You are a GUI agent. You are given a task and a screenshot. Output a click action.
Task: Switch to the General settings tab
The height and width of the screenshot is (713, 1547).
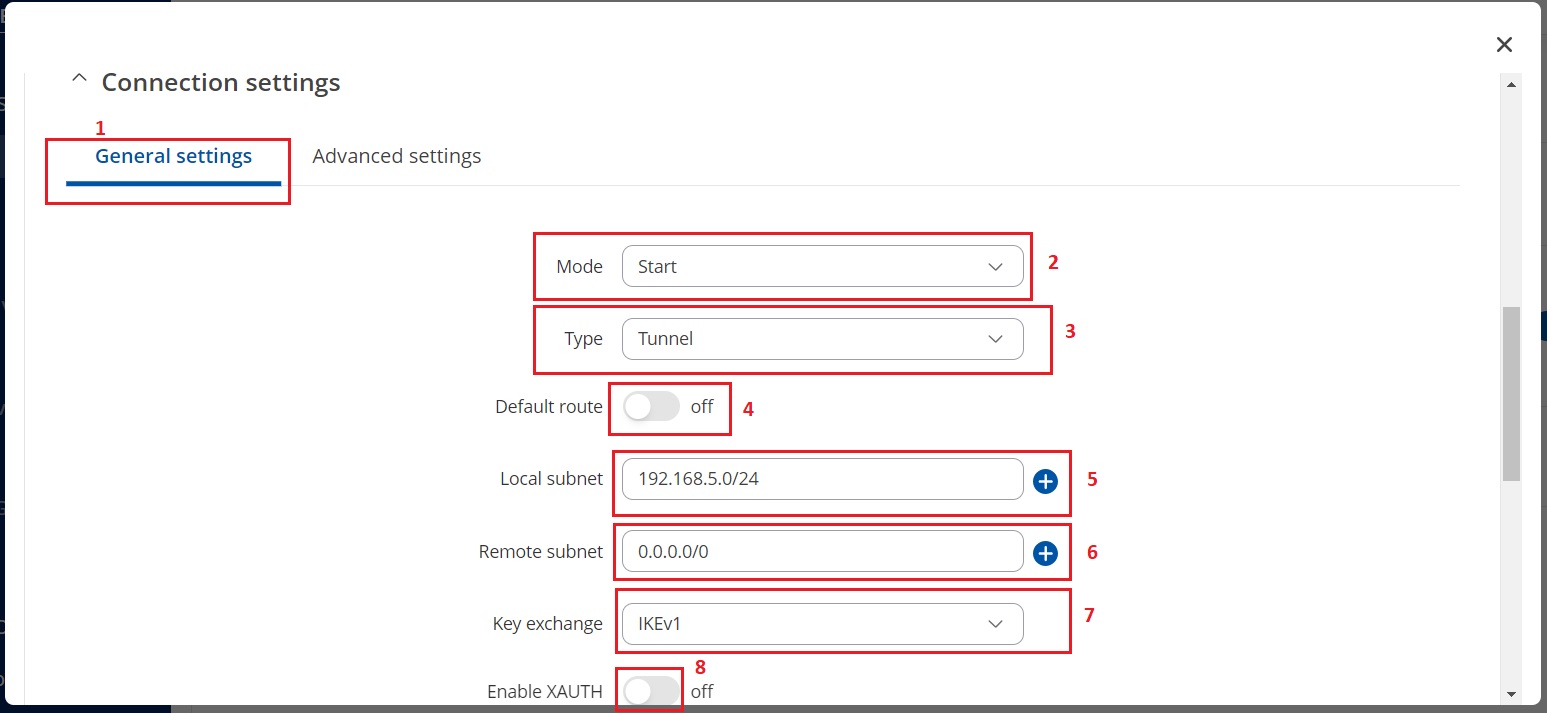(173, 157)
